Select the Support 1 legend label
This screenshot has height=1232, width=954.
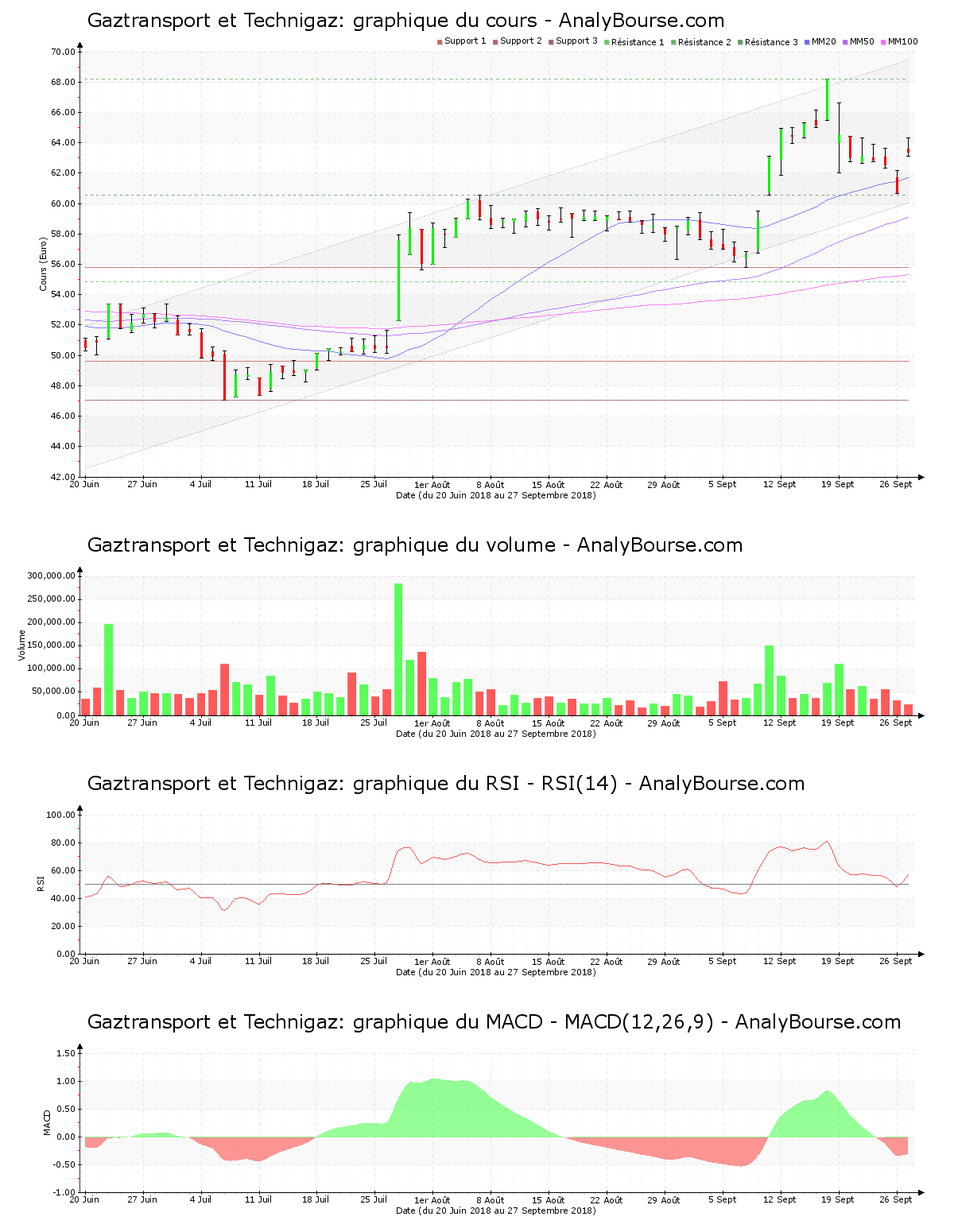click(x=465, y=41)
